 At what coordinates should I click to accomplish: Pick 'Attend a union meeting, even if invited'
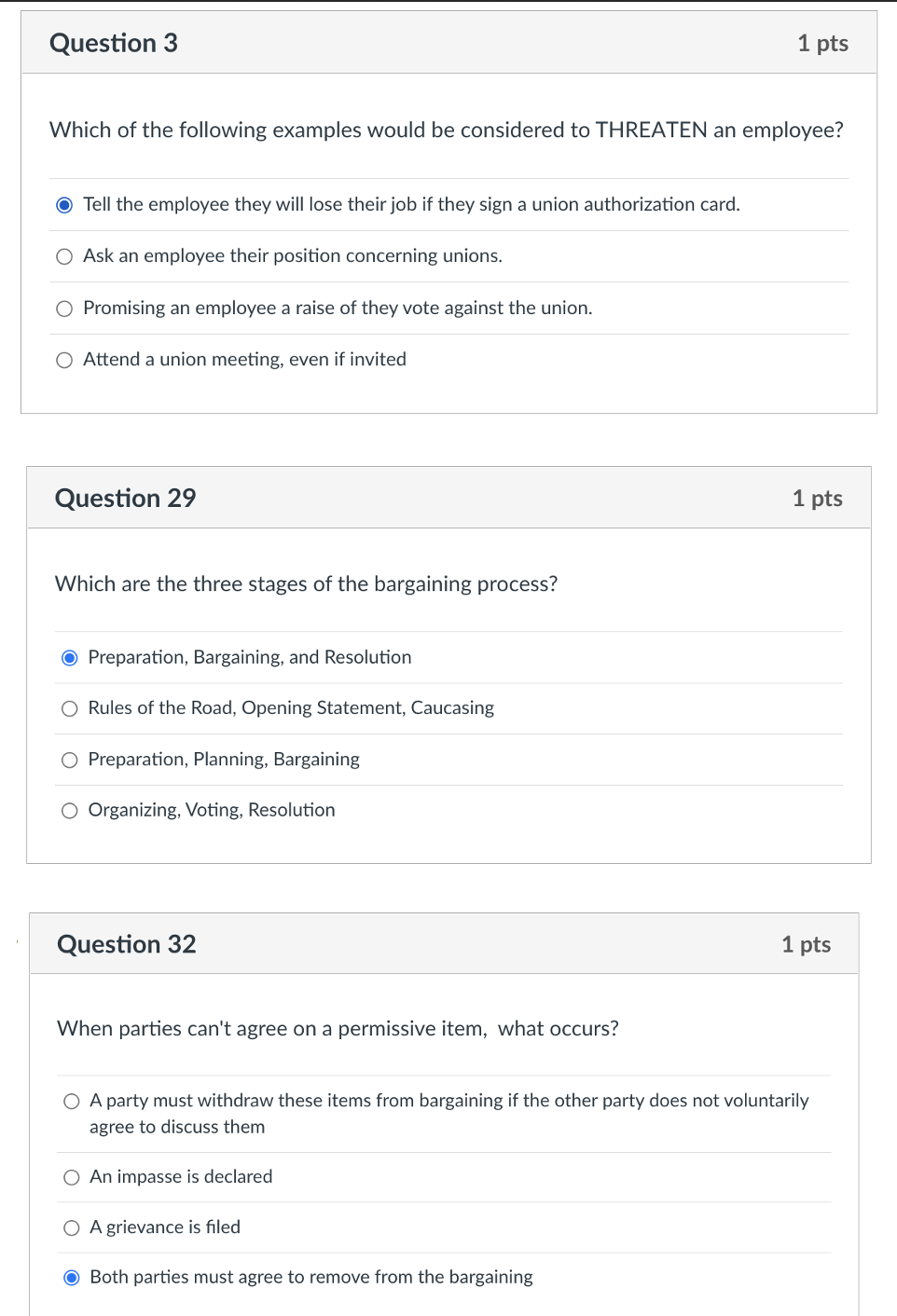[64, 359]
